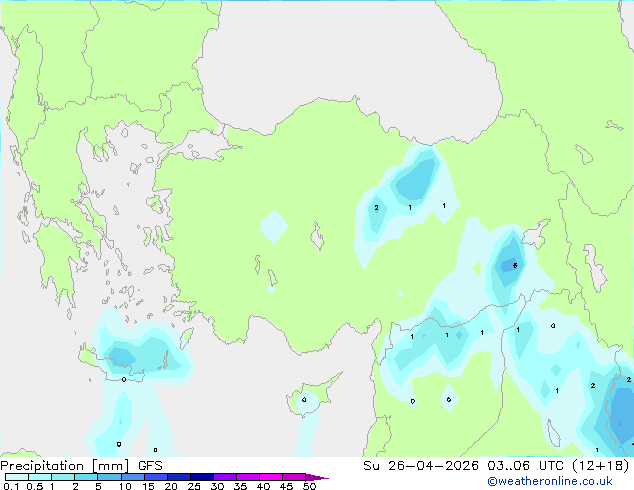Click the legend tick label '0.1'
Image resolution: width=634 pixels, height=490 pixels.
pyautogui.click(x=11, y=486)
